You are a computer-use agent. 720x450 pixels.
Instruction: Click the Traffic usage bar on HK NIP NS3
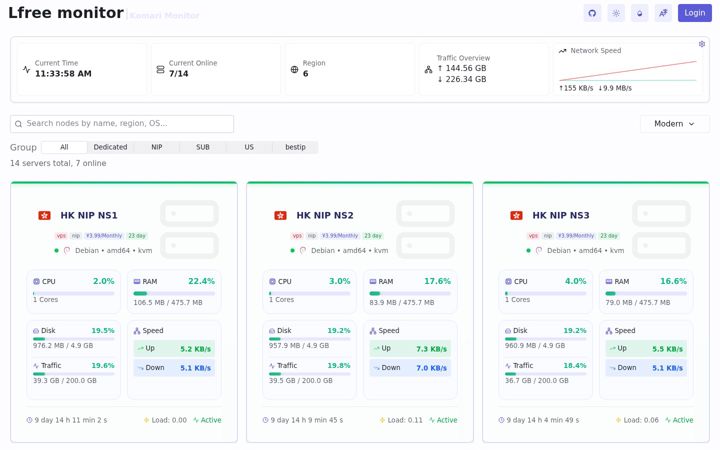pos(546,374)
